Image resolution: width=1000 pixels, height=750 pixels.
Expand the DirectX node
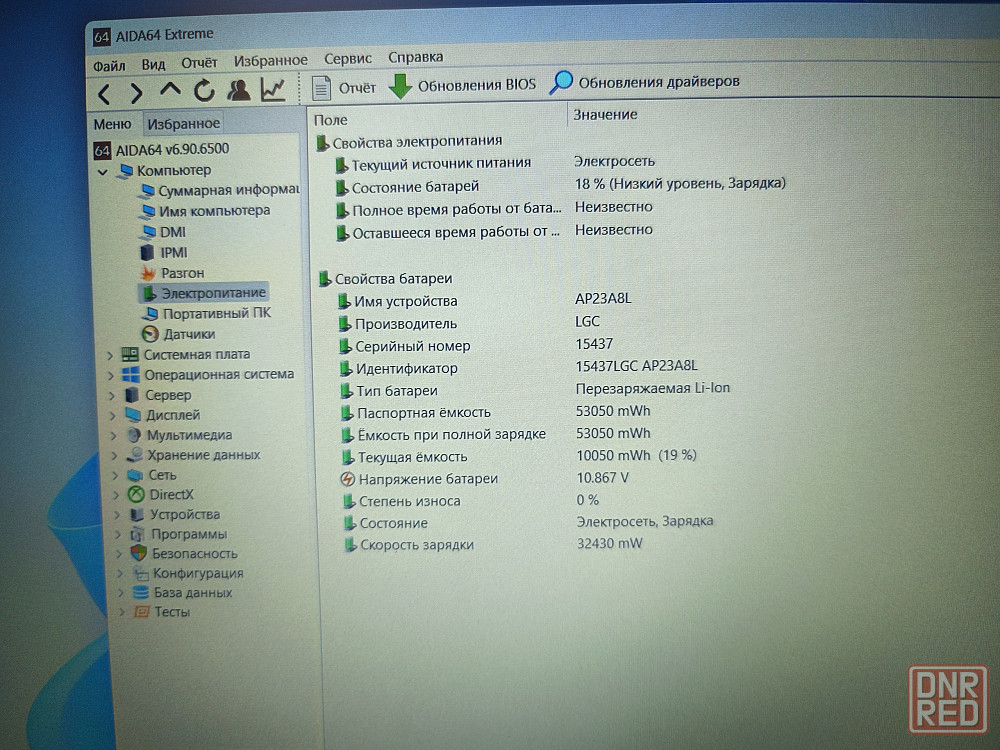point(117,495)
